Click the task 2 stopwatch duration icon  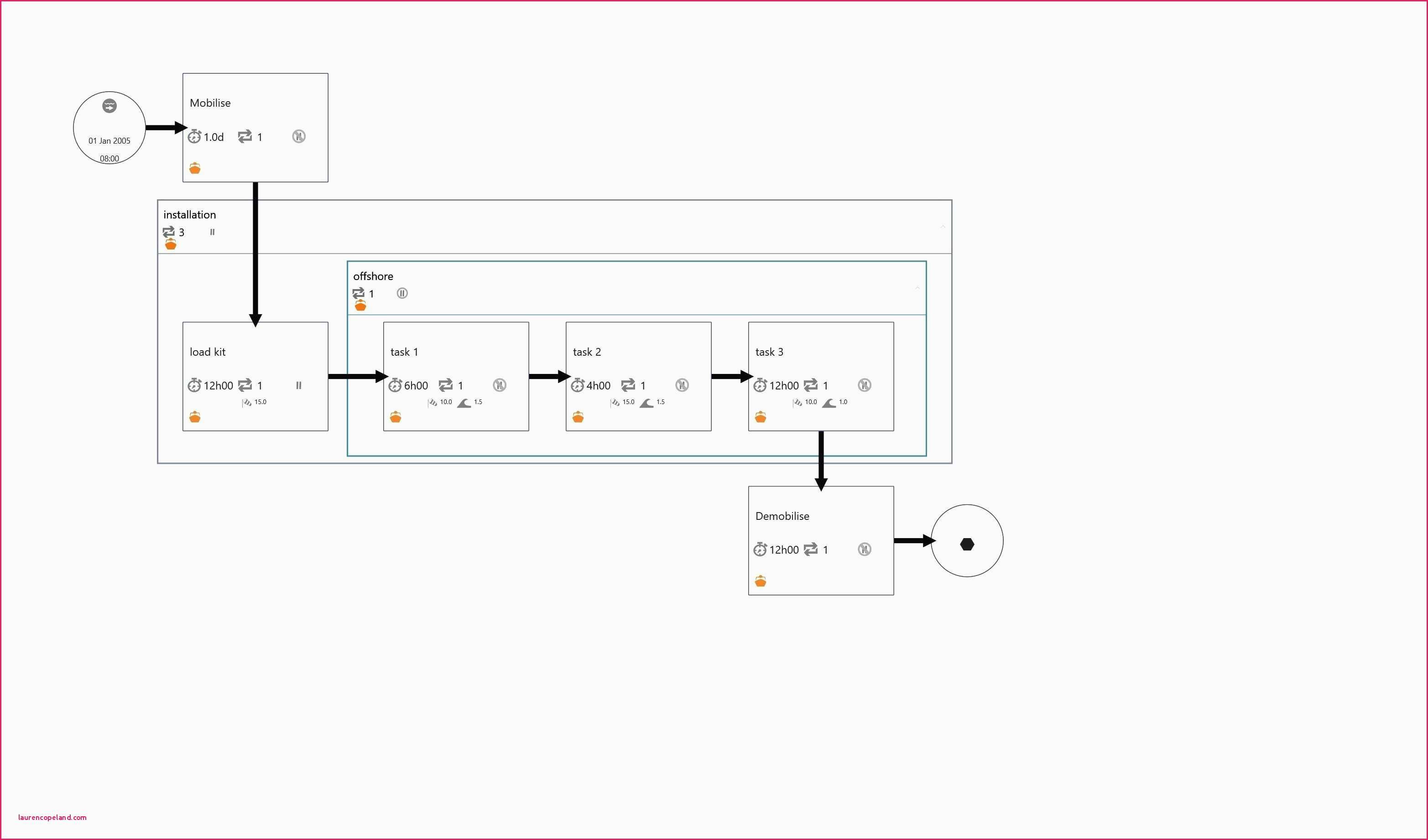[x=578, y=386]
